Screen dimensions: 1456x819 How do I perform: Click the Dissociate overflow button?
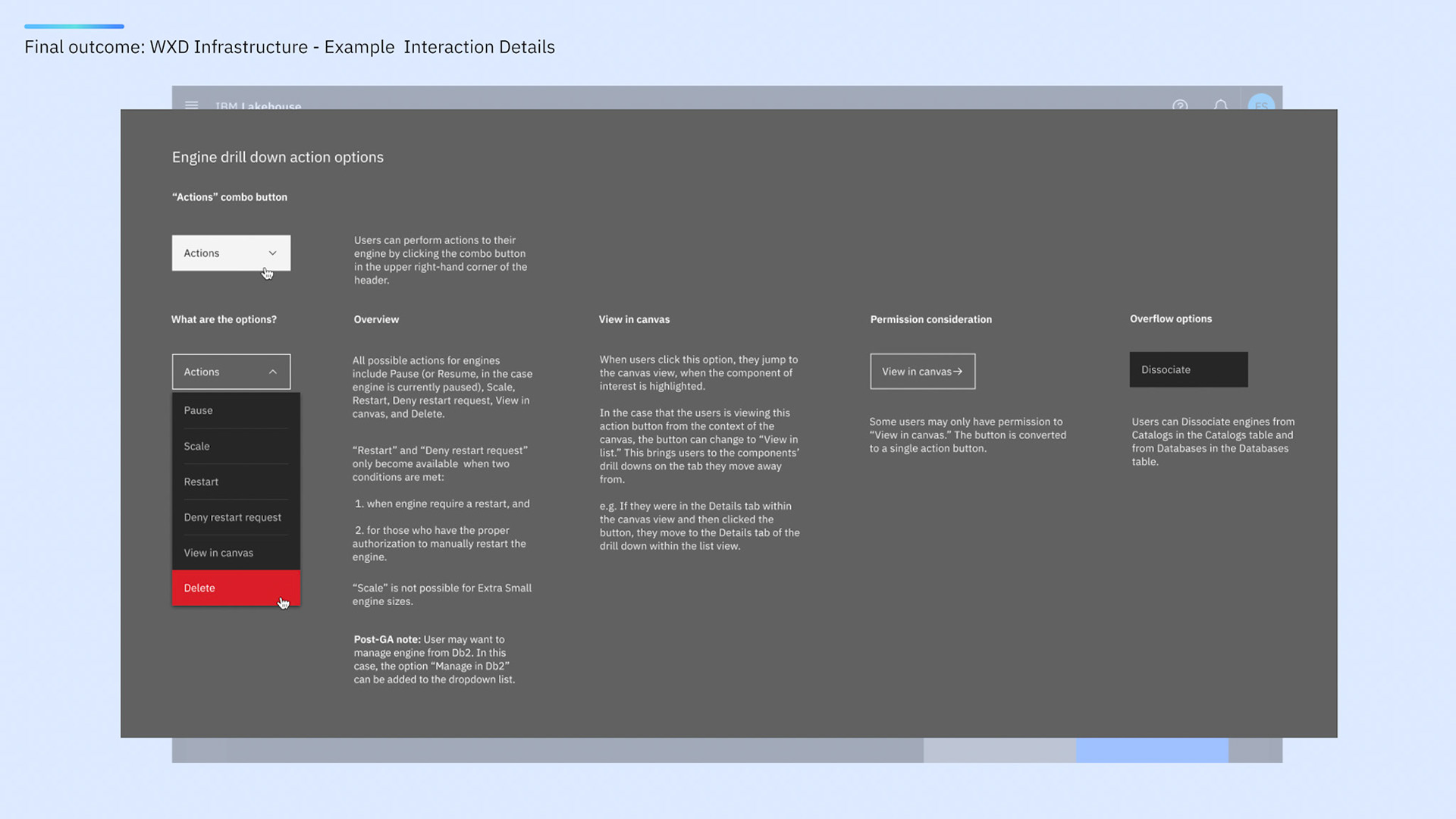pos(1188,369)
